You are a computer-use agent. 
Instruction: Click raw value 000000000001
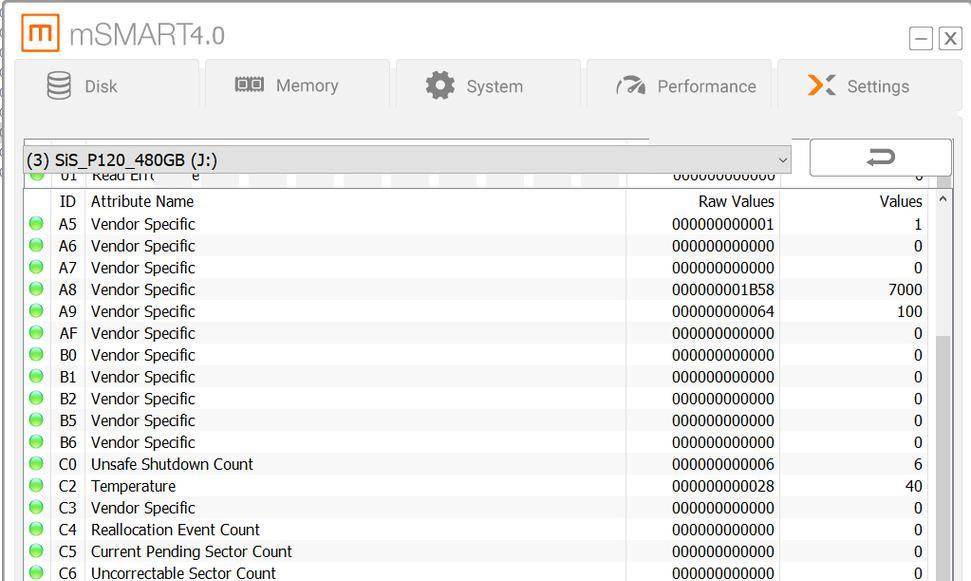(723, 224)
